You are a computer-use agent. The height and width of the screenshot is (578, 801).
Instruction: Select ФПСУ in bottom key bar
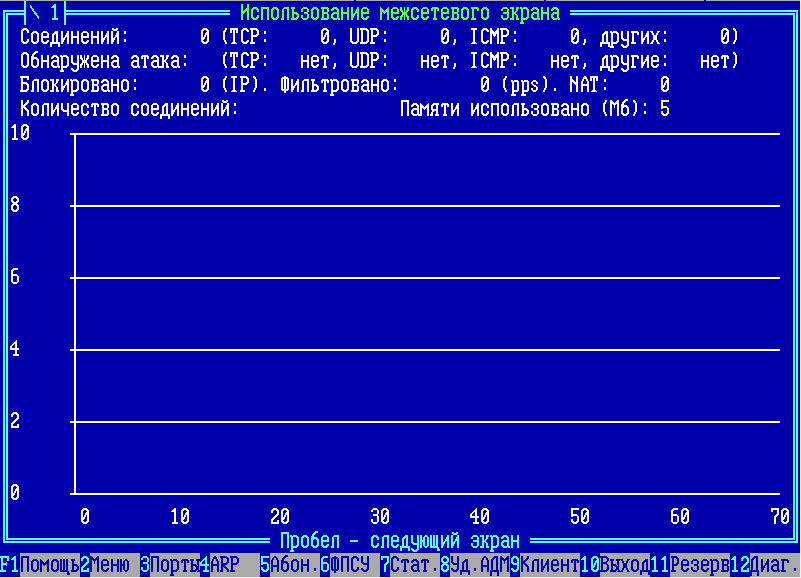coord(350,565)
